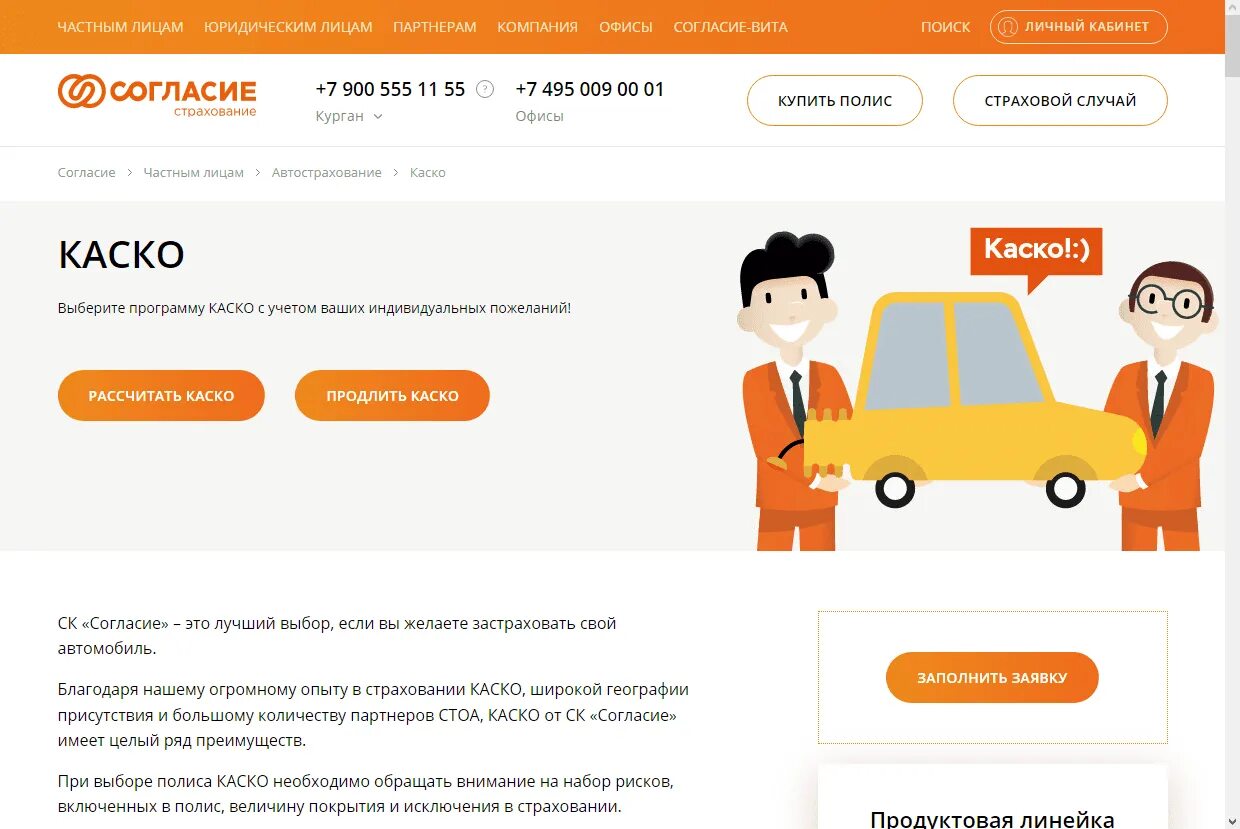Click the Рассчитать КАСКО button

tap(161, 396)
